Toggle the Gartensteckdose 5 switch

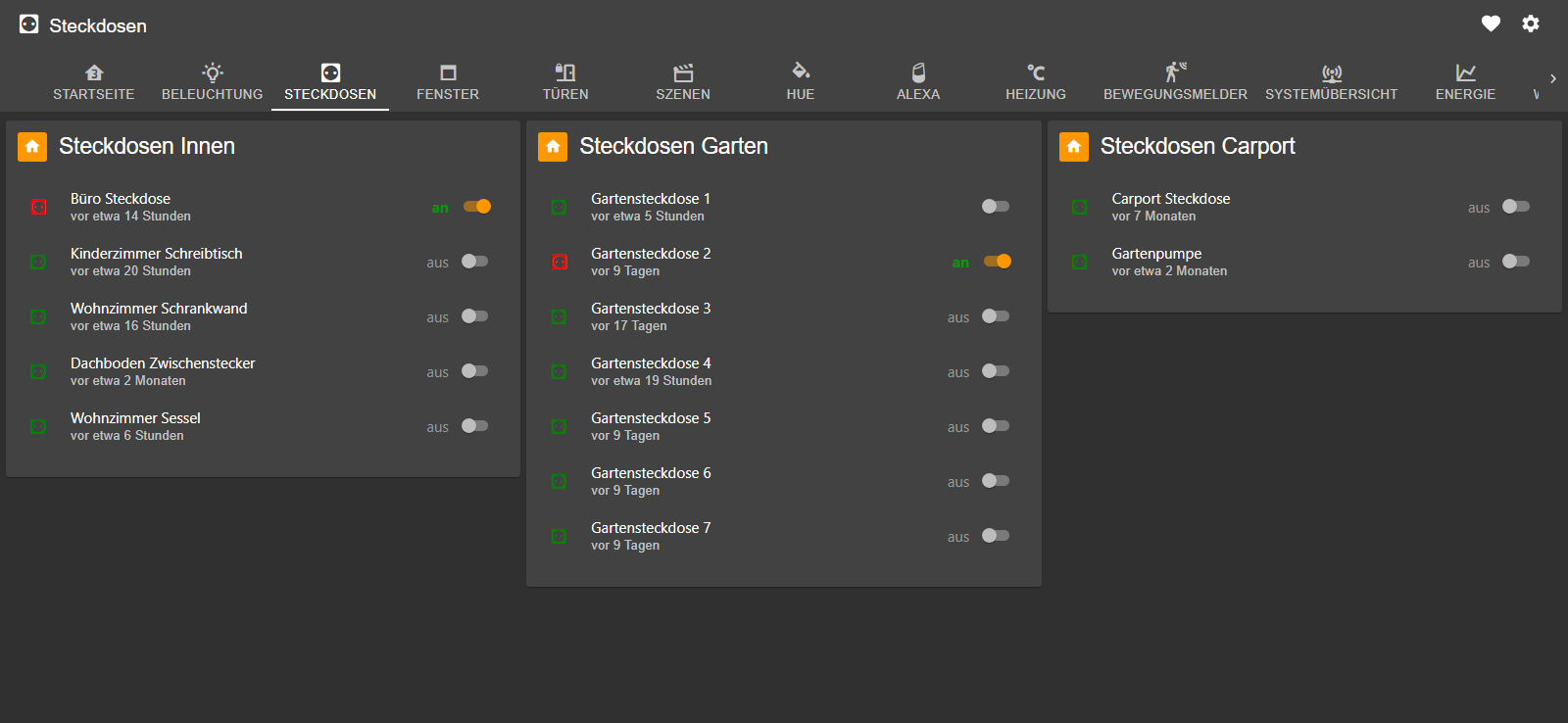[x=996, y=425]
